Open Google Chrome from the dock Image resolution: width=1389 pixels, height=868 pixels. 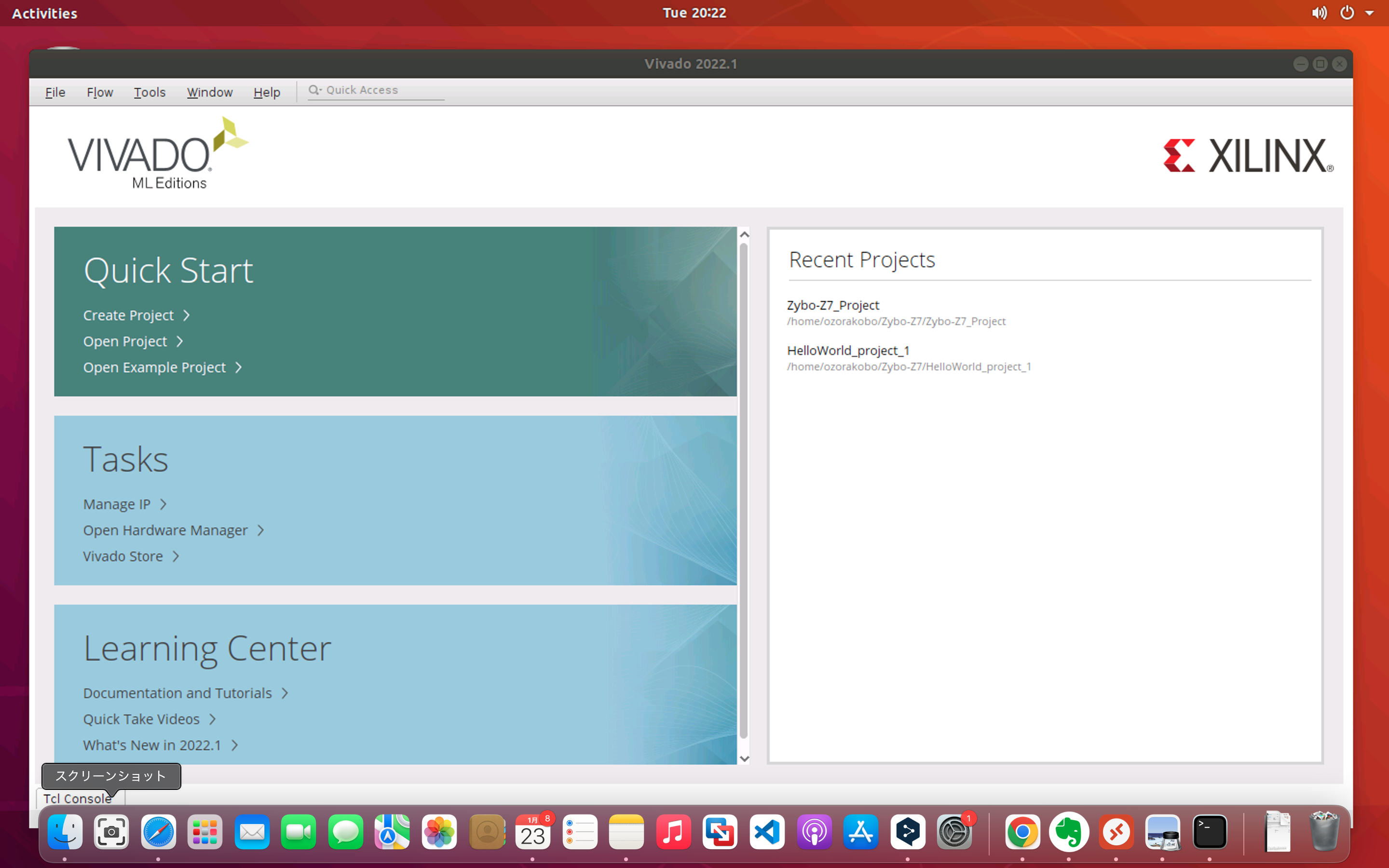coord(1022,832)
